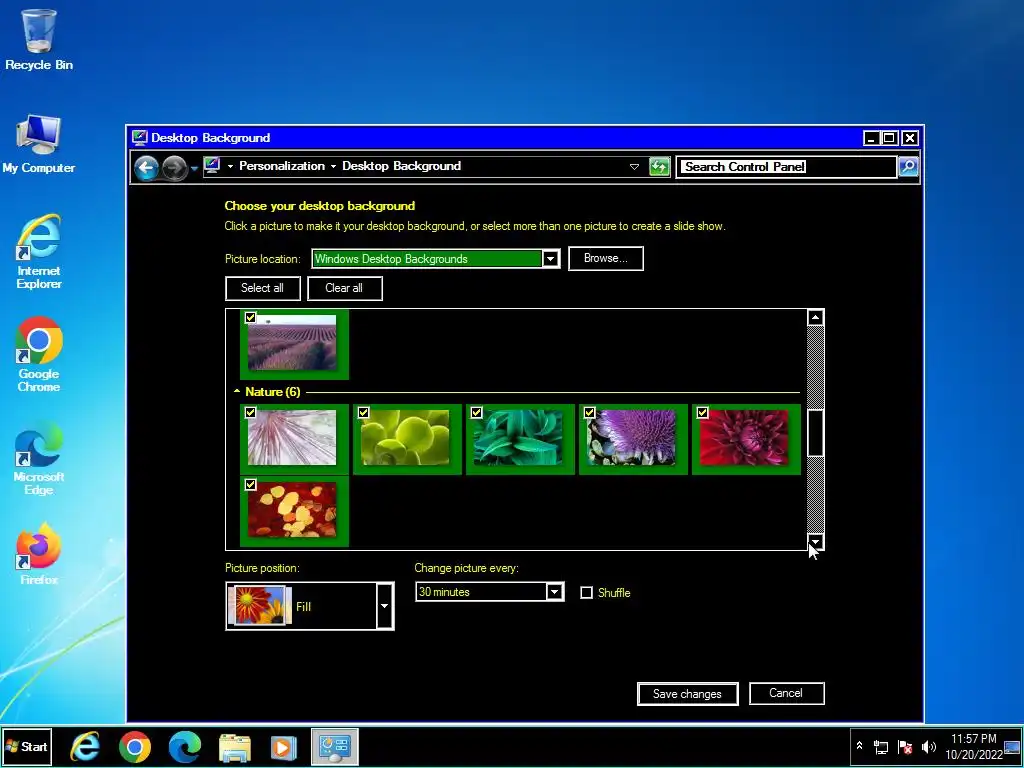This screenshot has width=1024, height=768.
Task: Launch Google Chrome from the taskbar
Action: click(135, 746)
